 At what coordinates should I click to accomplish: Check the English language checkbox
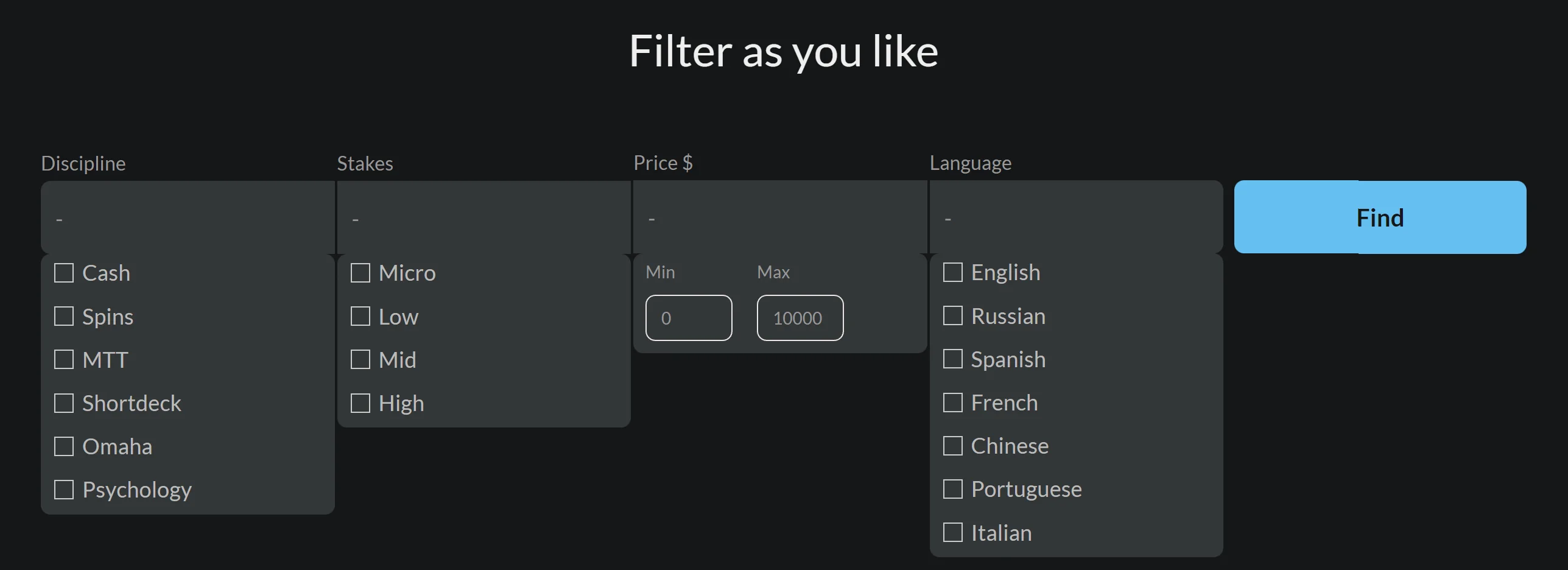pos(953,272)
